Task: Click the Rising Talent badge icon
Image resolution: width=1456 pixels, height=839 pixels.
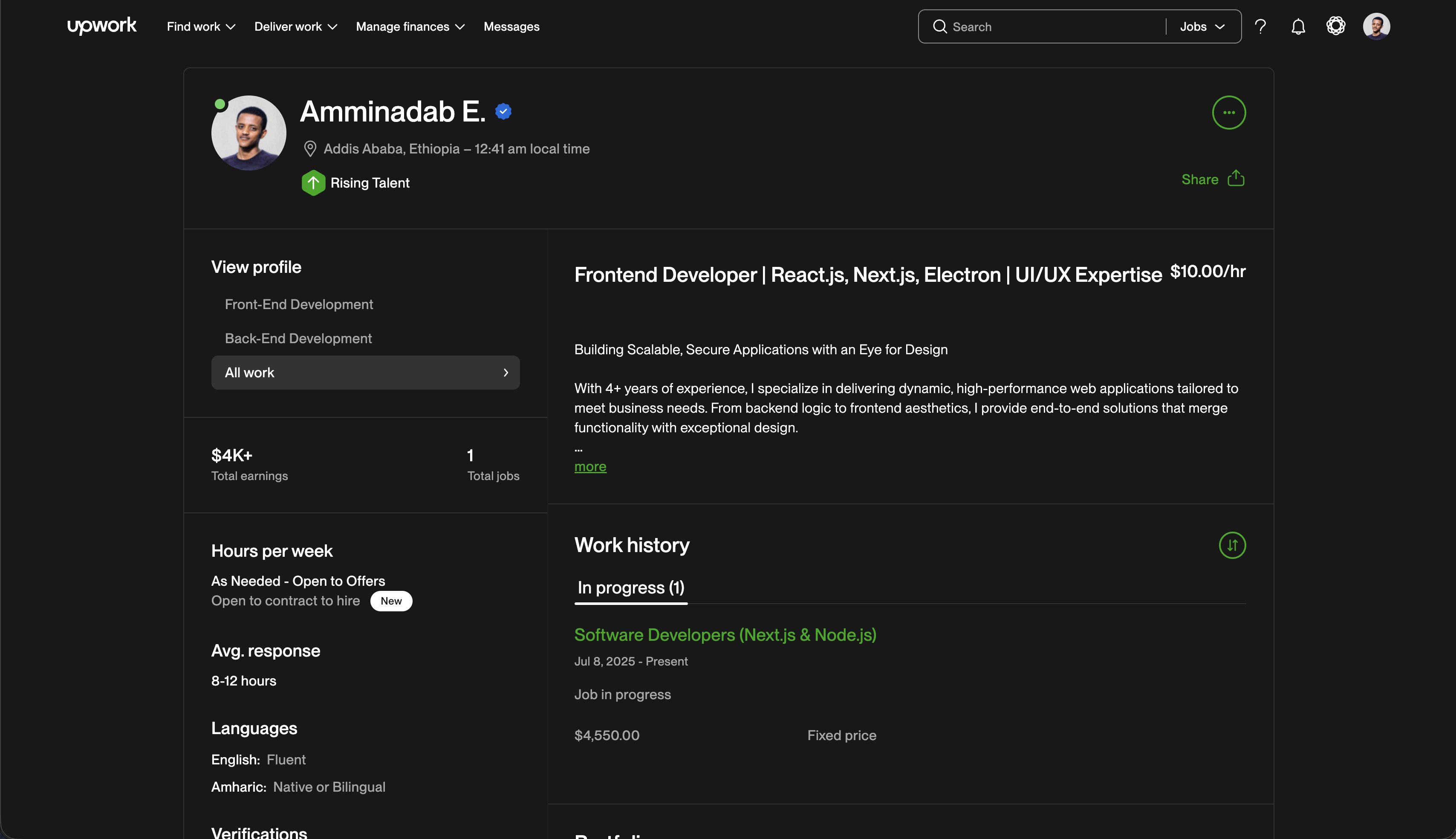Action: pyautogui.click(x=313, y=182)
